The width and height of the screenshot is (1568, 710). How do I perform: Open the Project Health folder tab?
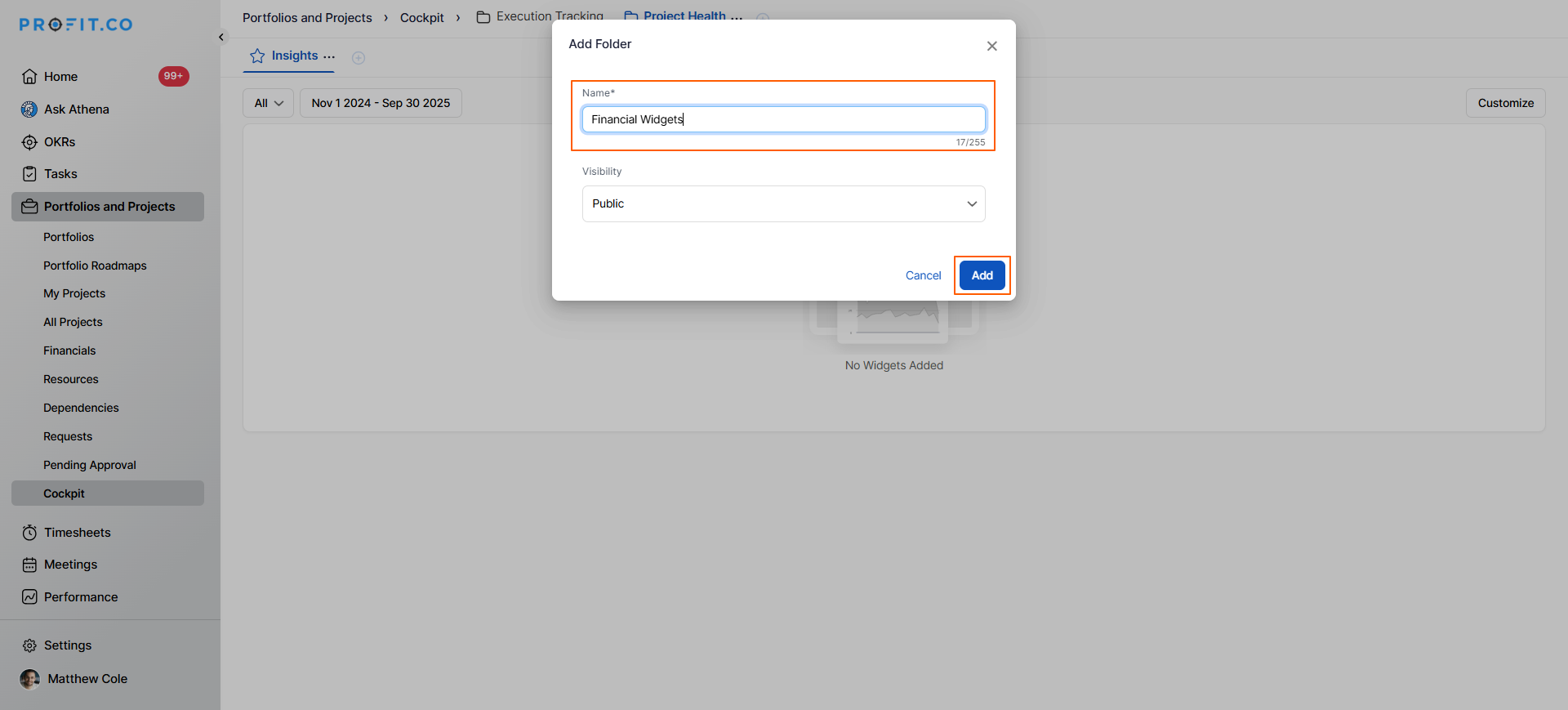tap(684, 16)
